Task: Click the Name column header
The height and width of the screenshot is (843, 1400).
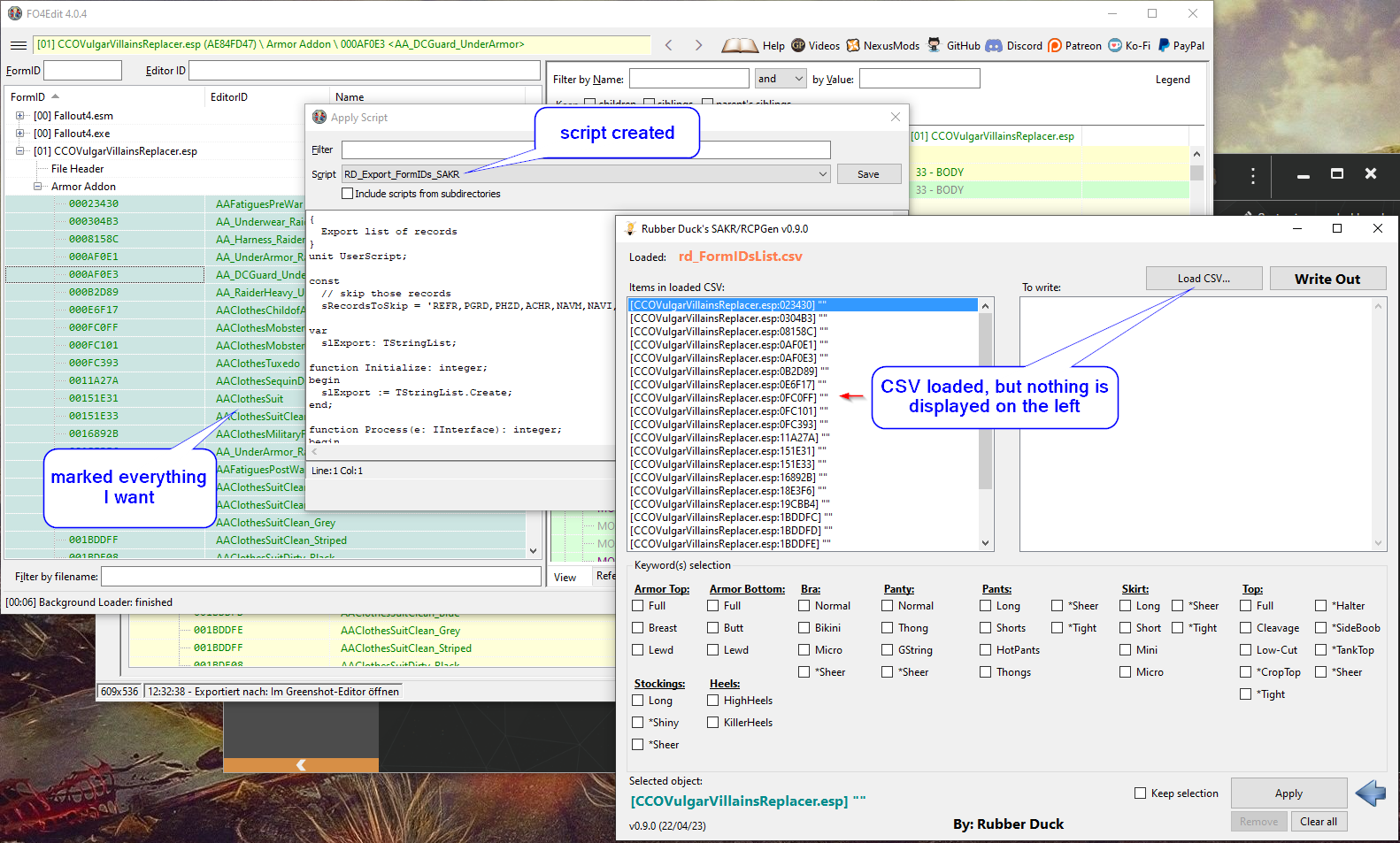Action: tap(427, 96)
